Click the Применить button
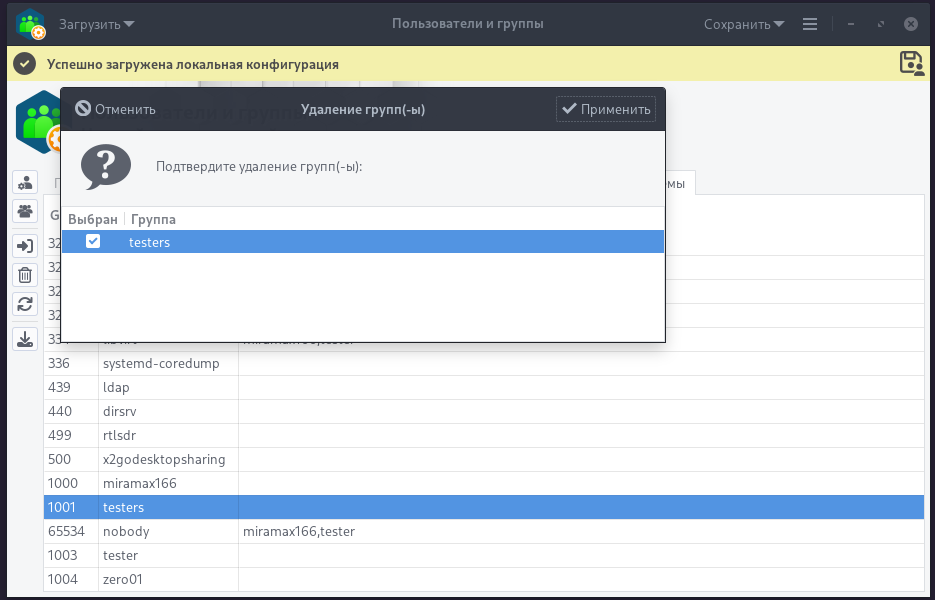 point(606,109)
